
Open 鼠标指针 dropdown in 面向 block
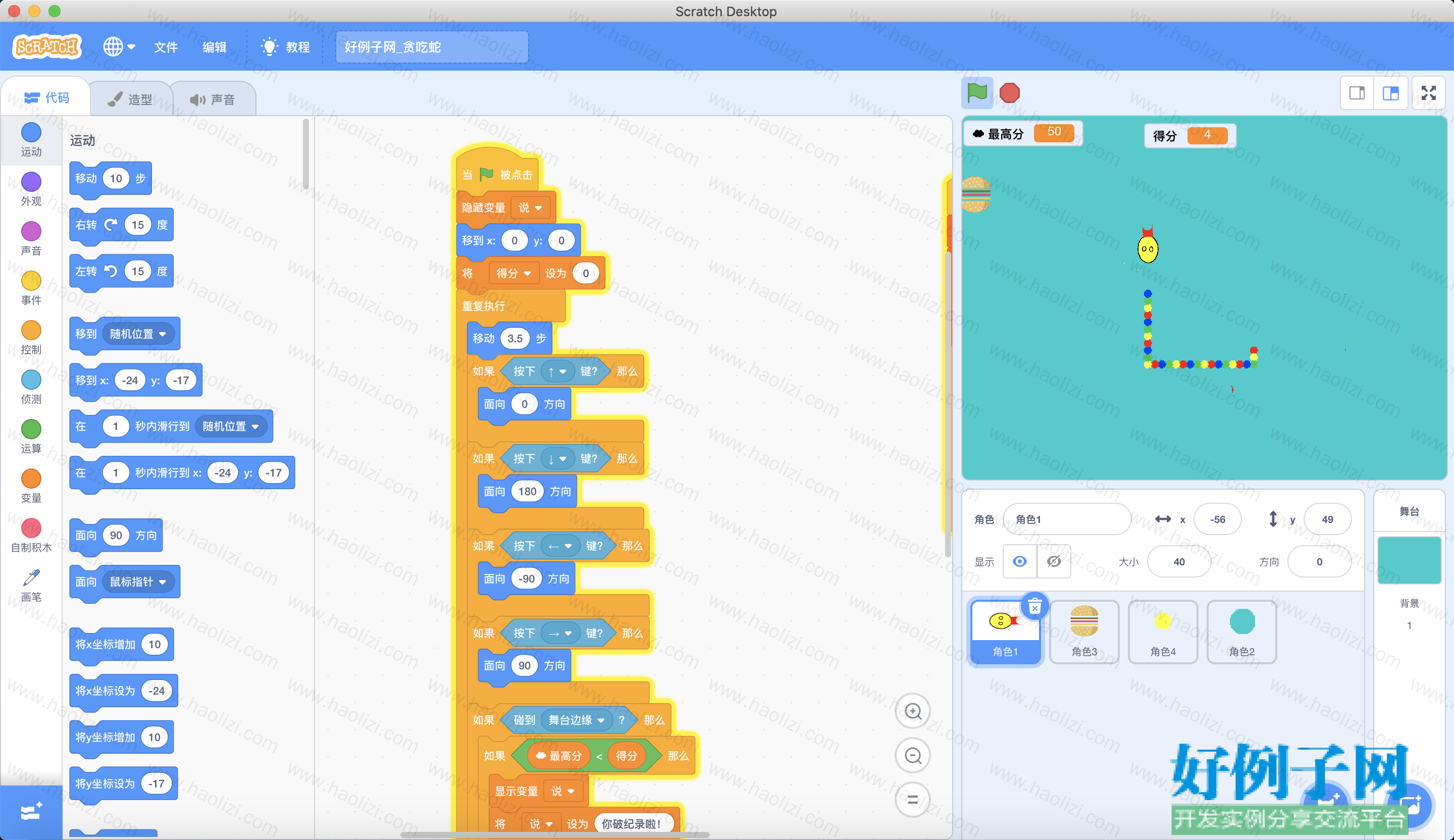(x=138, y=582)
